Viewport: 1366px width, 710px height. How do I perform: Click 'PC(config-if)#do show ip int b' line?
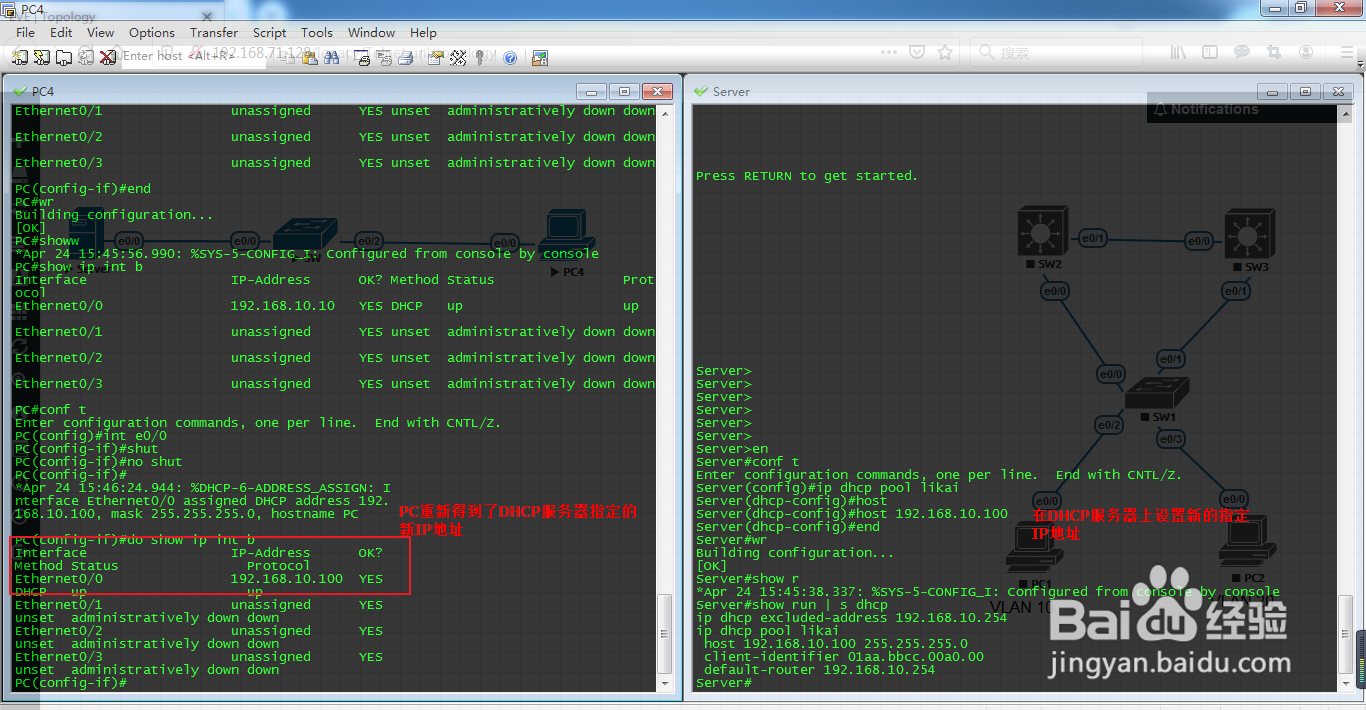tap(134, 540)
